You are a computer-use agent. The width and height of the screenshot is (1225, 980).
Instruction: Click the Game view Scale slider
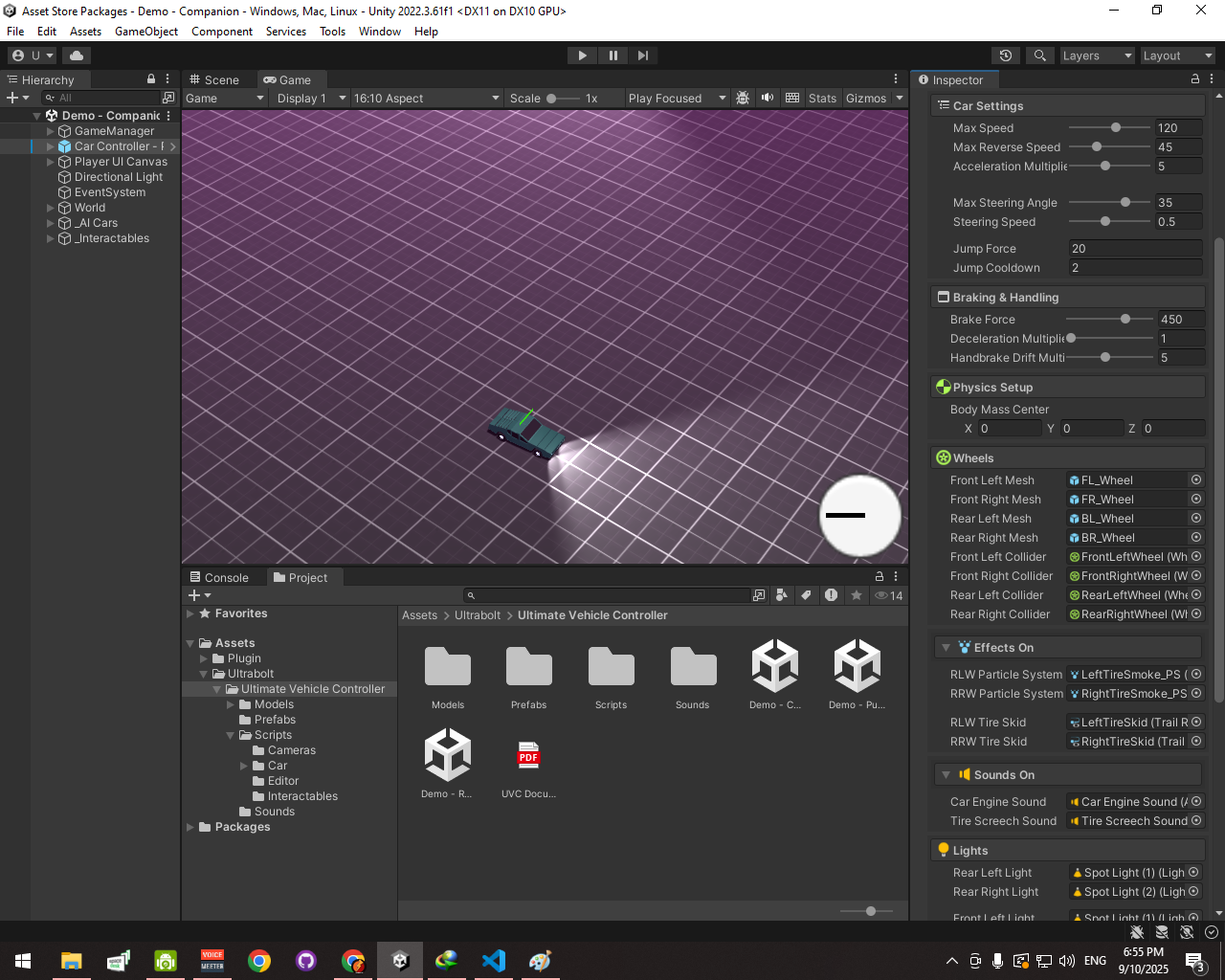[564, 98]
